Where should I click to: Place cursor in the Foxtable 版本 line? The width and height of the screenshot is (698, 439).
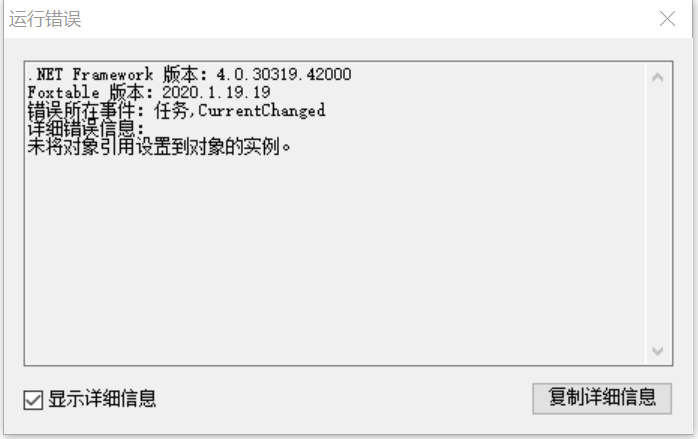pos(149,92)
